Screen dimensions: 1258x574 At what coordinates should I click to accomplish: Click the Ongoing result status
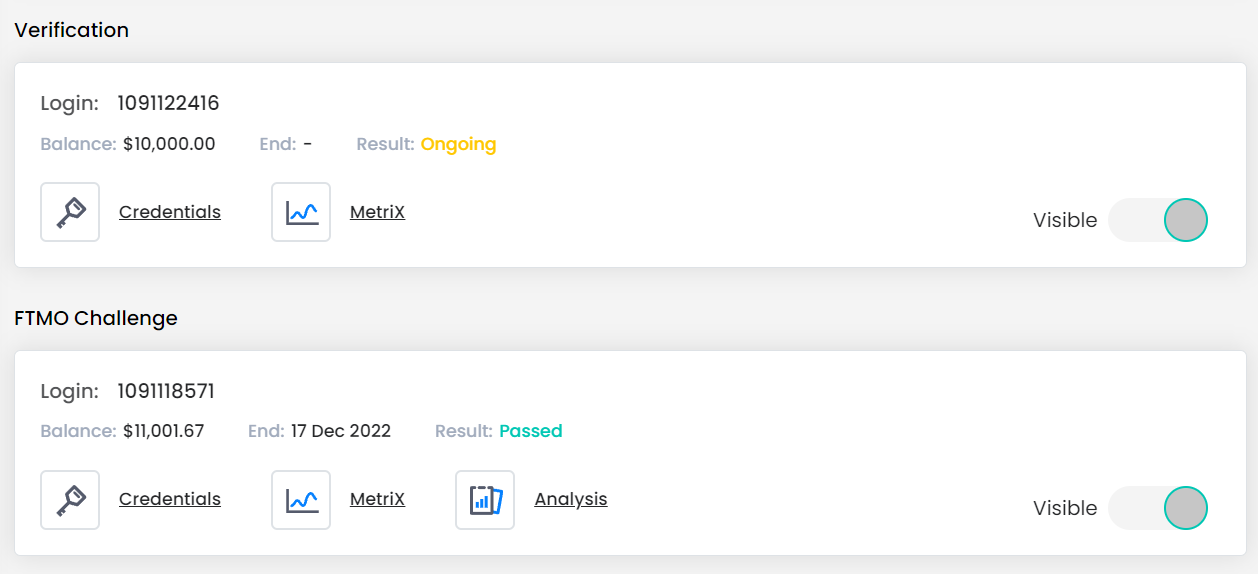pyautogui.click(x=458, y=144)
